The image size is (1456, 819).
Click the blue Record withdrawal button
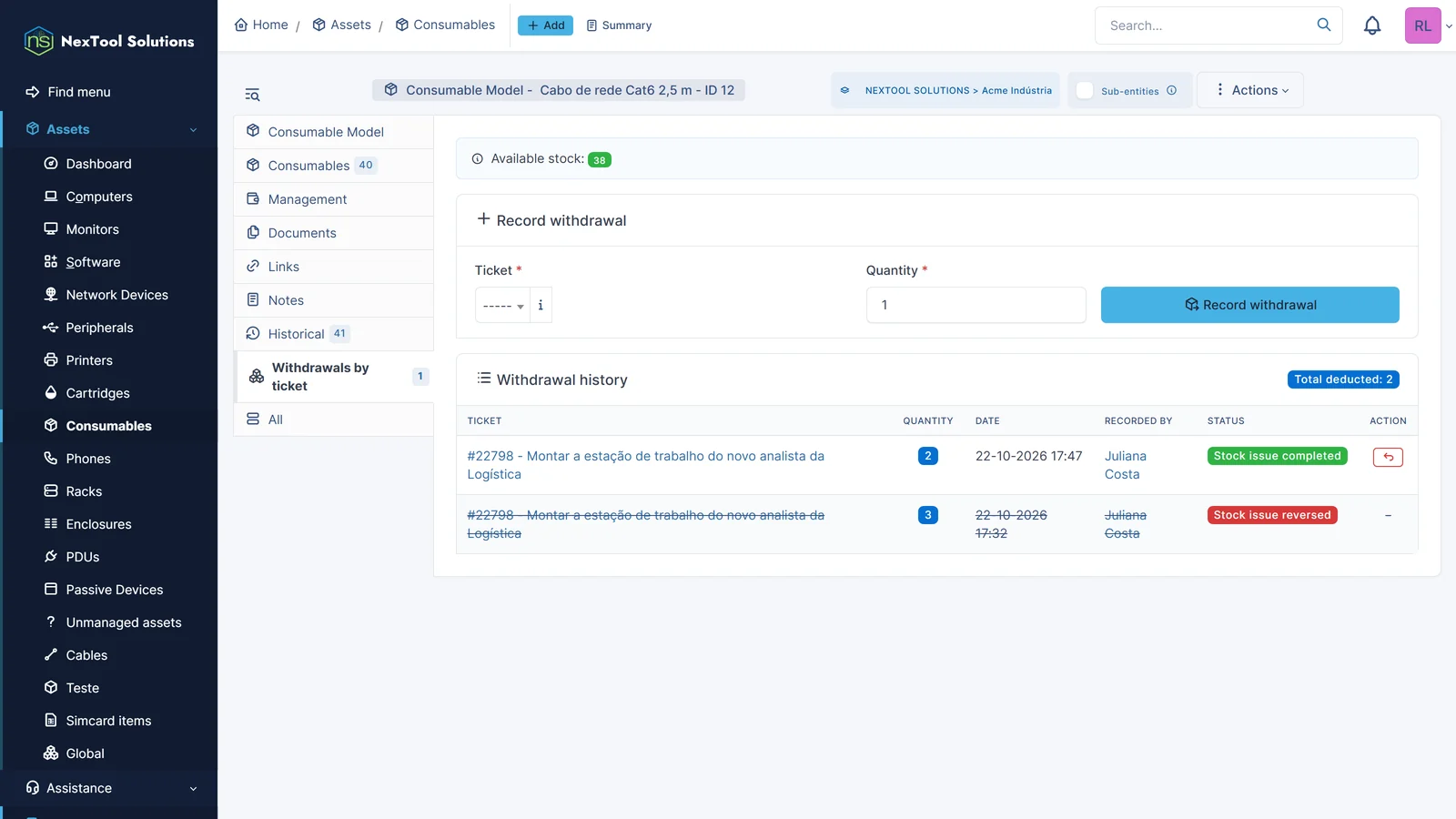pos(1250,305)
